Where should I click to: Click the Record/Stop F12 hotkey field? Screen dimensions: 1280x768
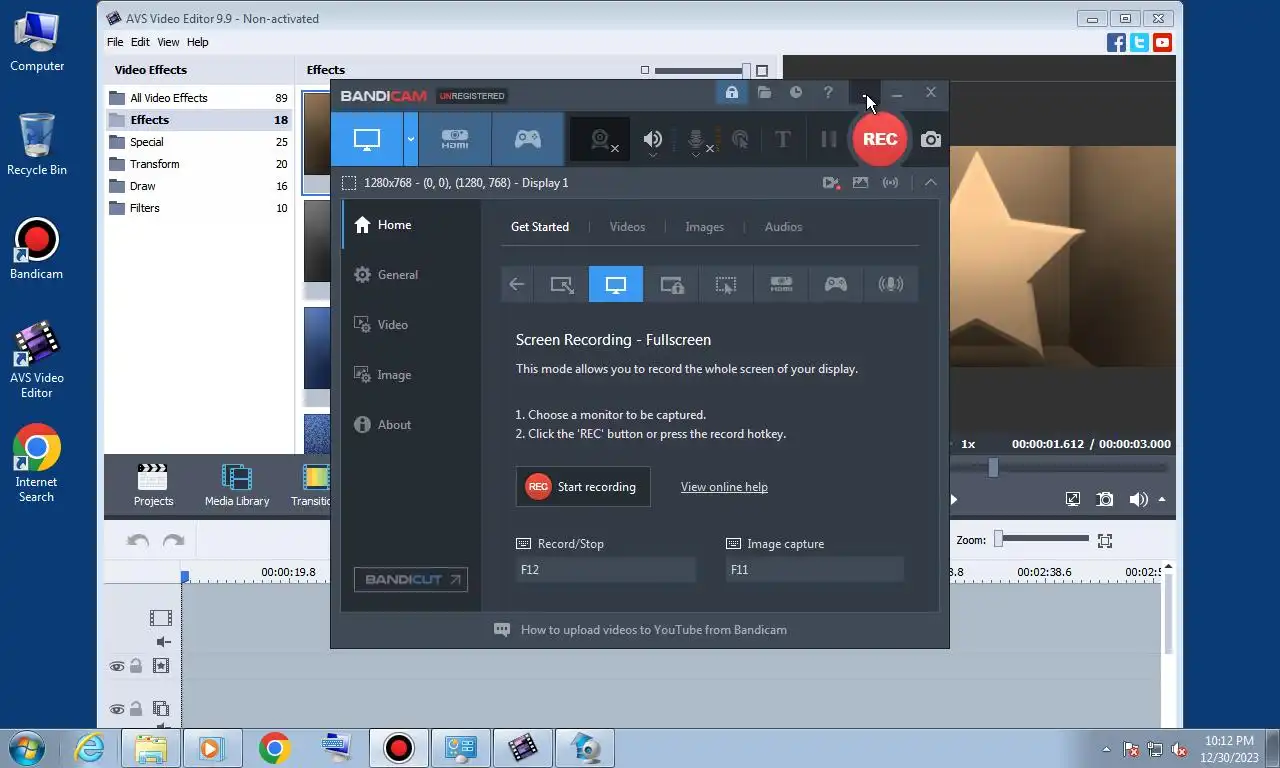(x=605, y=570)
